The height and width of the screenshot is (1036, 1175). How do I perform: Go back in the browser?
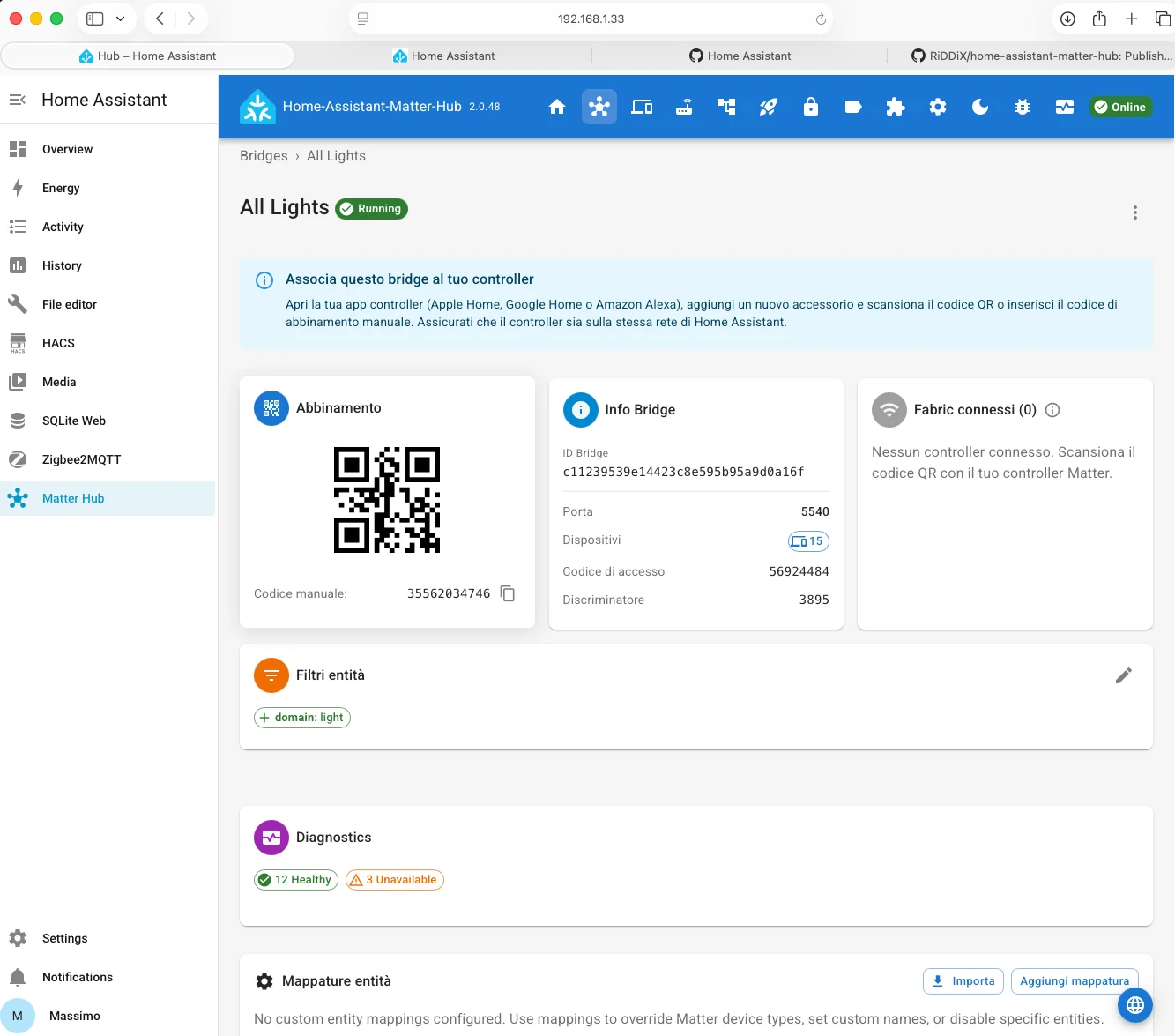160,19
